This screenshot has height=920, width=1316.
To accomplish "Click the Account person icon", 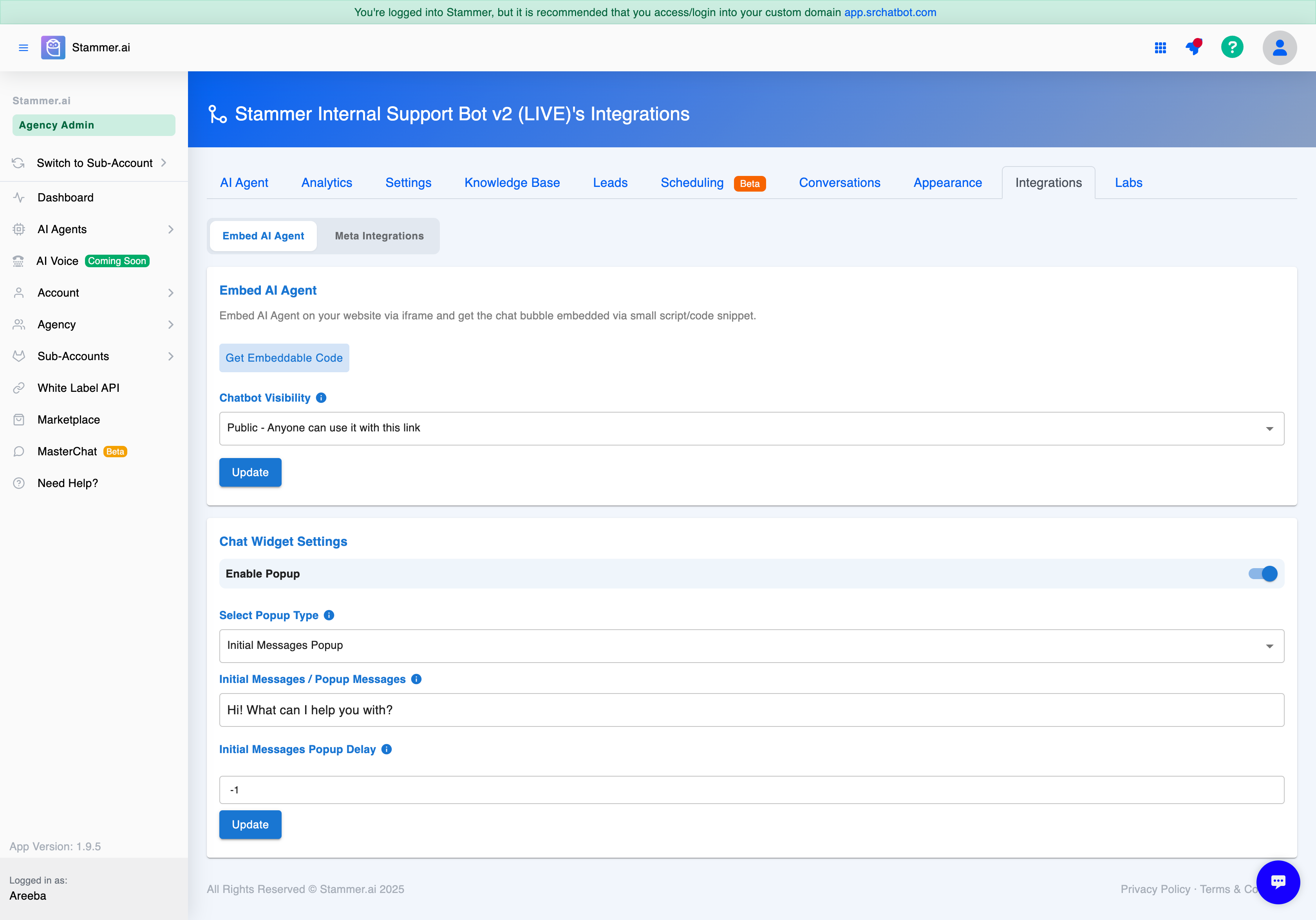I will [19, 293].
